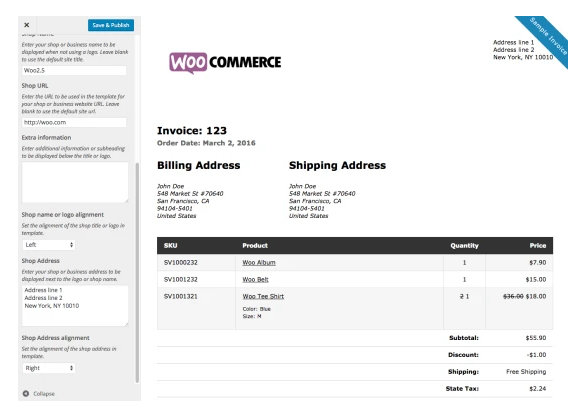Screen dimensions: 577x407
Task: Click the Quantity column header
Action: point(464,245)
